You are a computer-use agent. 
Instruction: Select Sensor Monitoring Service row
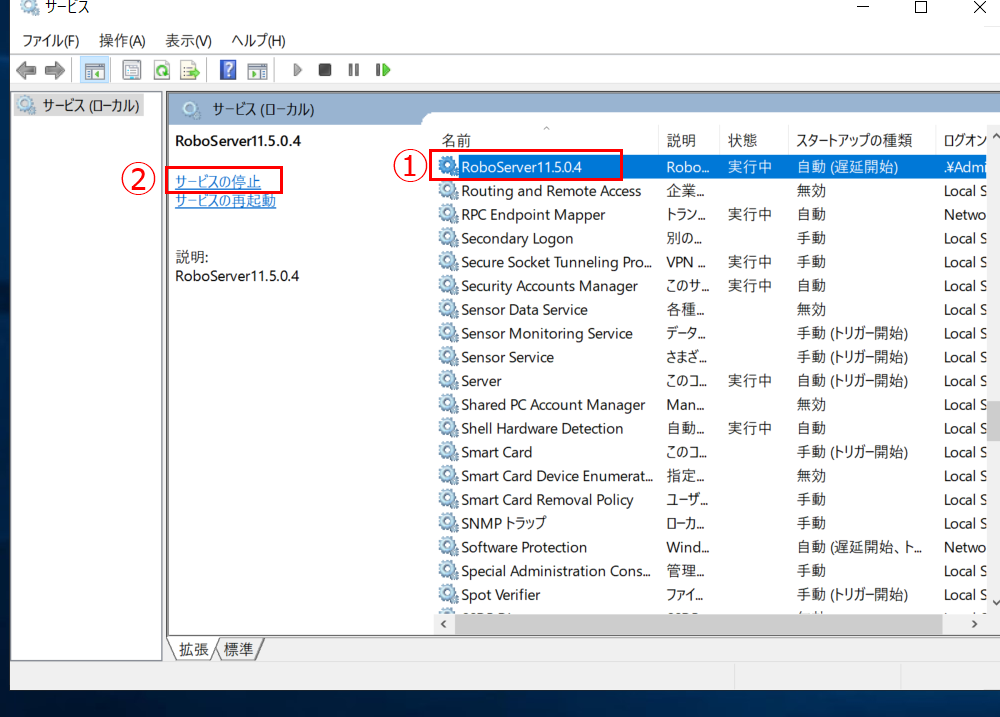712,333
